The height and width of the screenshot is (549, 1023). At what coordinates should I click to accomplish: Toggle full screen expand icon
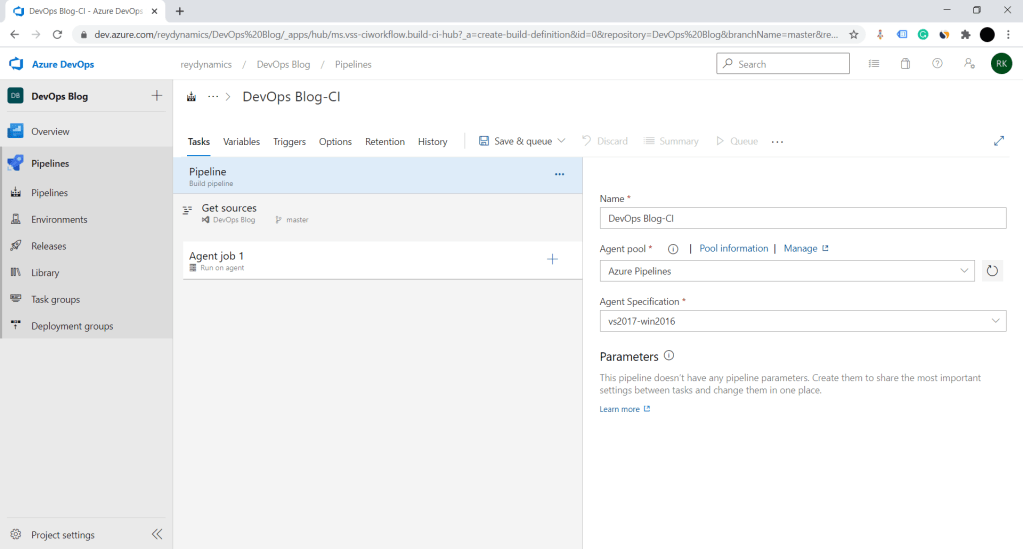[x=998, y=141]
